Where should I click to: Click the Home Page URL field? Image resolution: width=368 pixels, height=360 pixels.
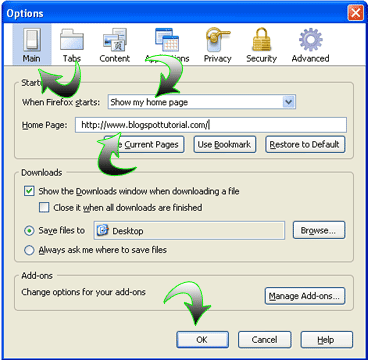[211, 125]
